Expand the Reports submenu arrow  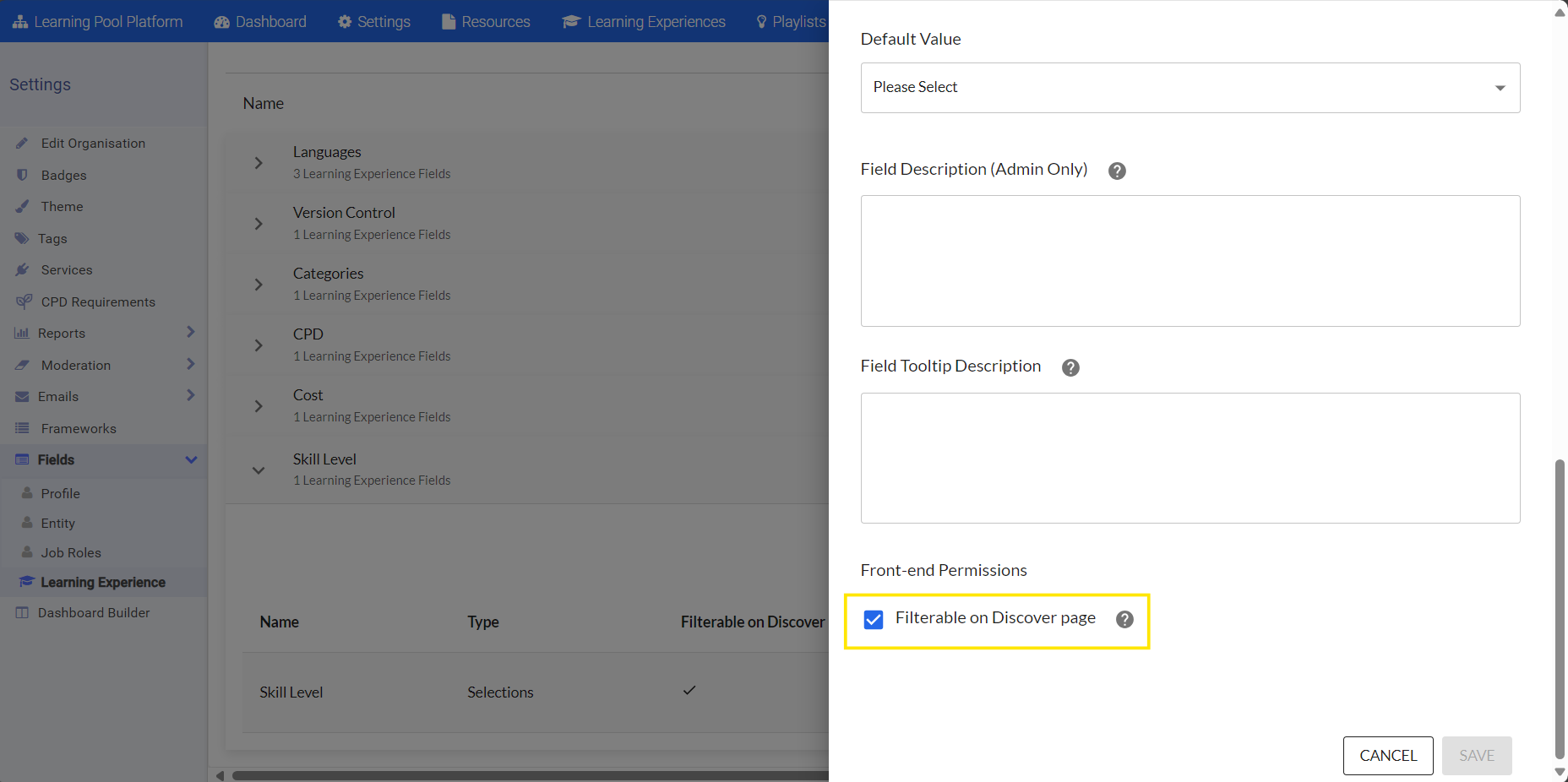190,333
